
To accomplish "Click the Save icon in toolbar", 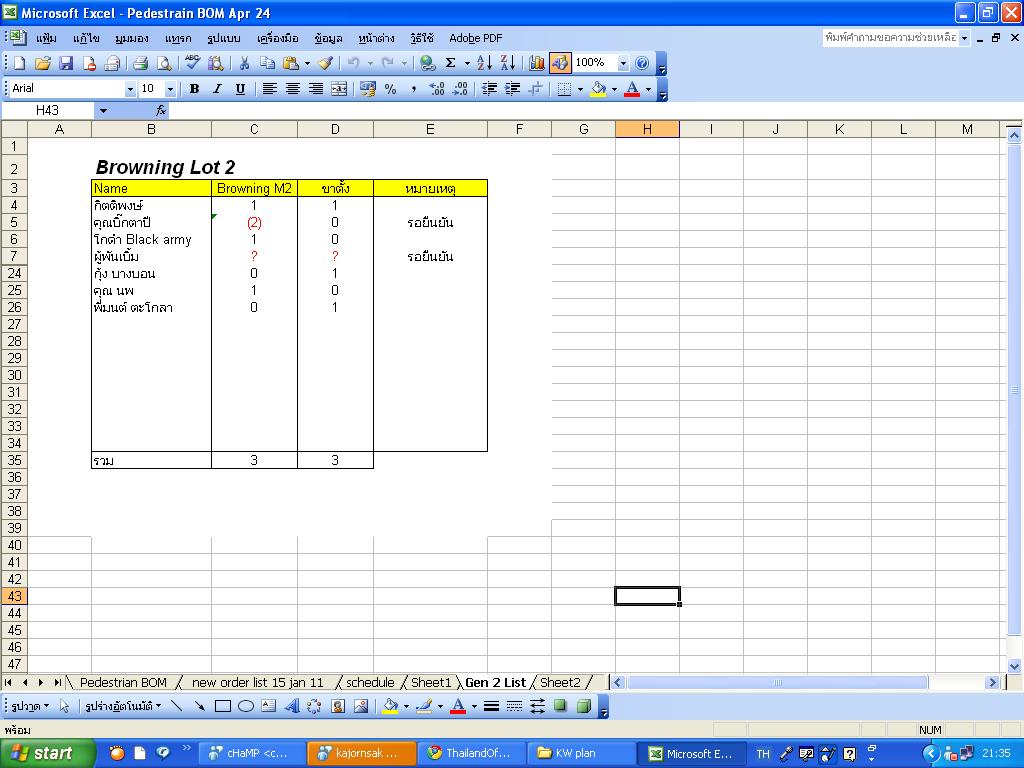I will pos(66,63).
